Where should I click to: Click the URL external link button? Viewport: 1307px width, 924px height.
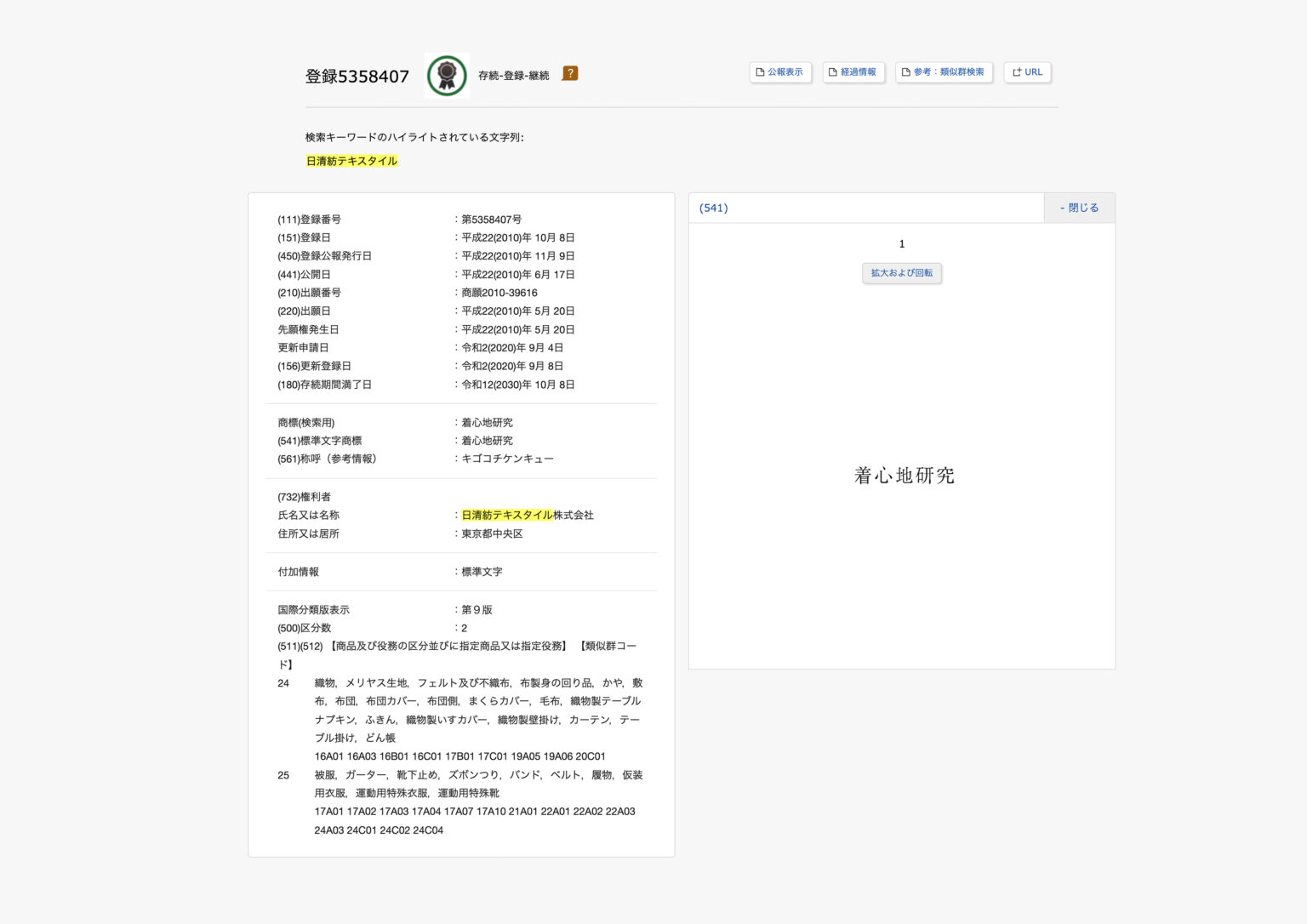pos(1027,72)
